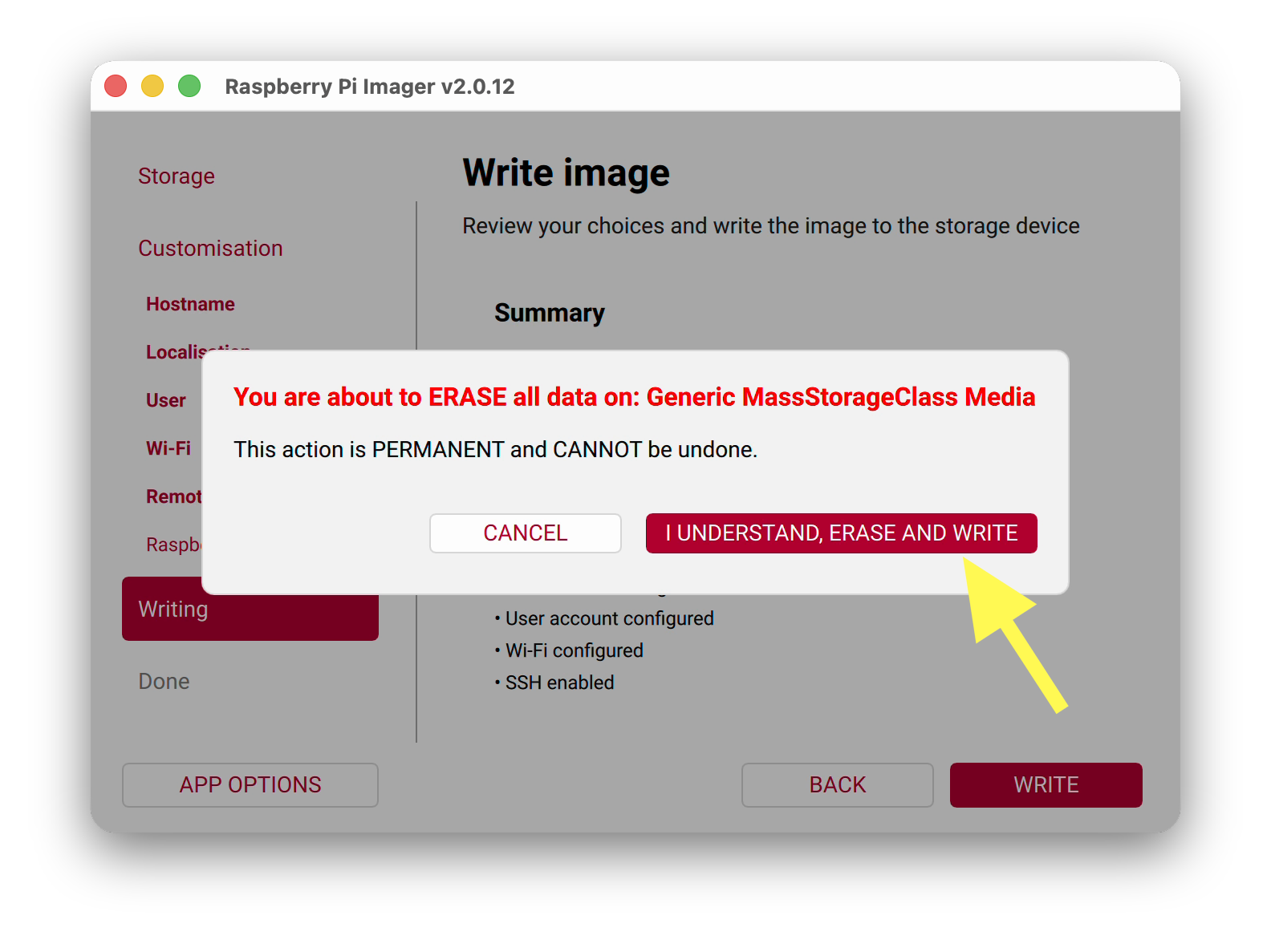The height and width of the screenshot is (952, 1271).
Task: Go back using the BACK button
Action: click(837, 784)
